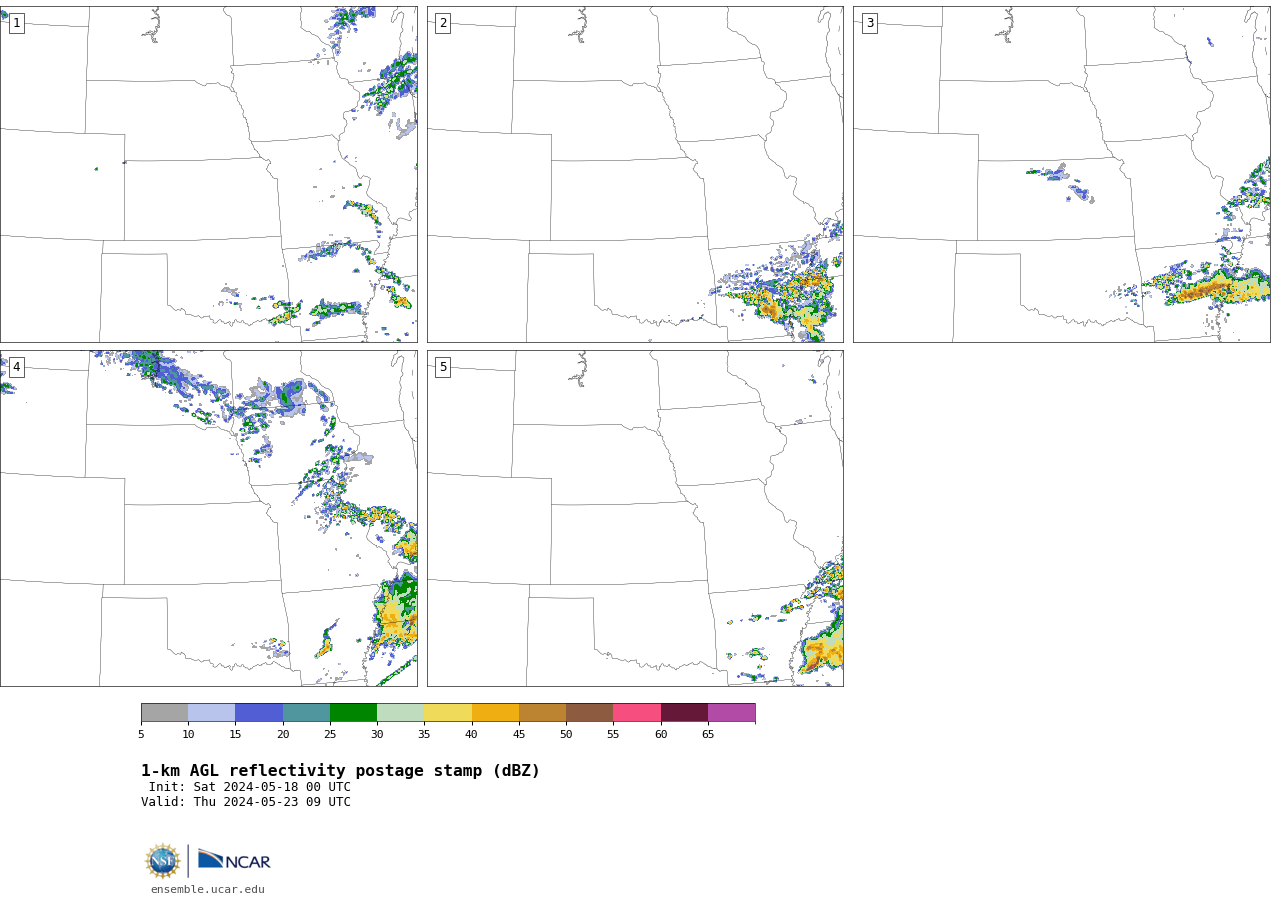Click the Valid: Thu 2024-05-23 09 UTC line
Viewport: 1280px width, 901px height.
(x=246, y=802)
